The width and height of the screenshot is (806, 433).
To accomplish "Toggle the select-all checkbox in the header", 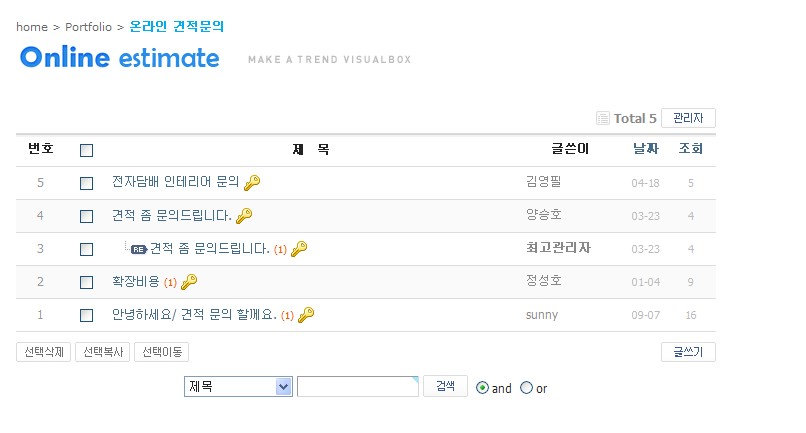I will [x=86, y=150].
